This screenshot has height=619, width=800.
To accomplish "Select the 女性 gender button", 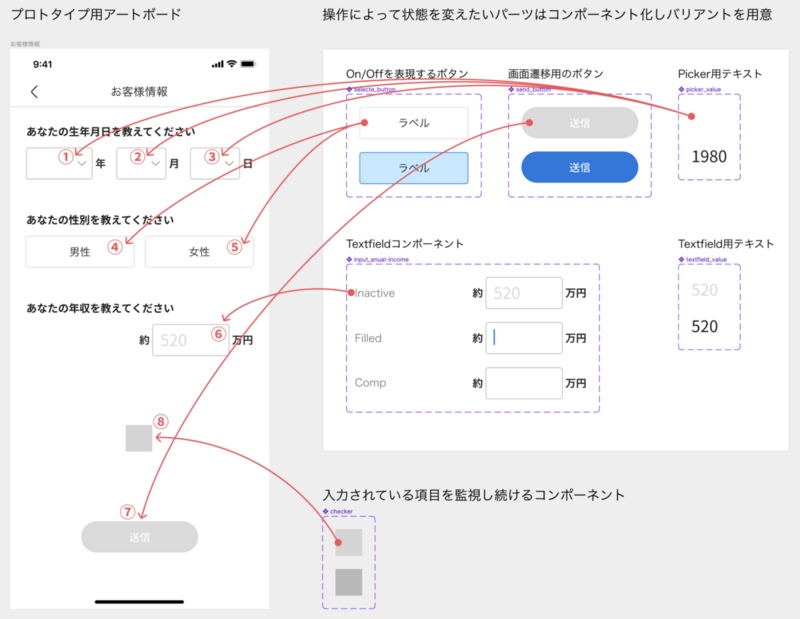I will 199,252.
